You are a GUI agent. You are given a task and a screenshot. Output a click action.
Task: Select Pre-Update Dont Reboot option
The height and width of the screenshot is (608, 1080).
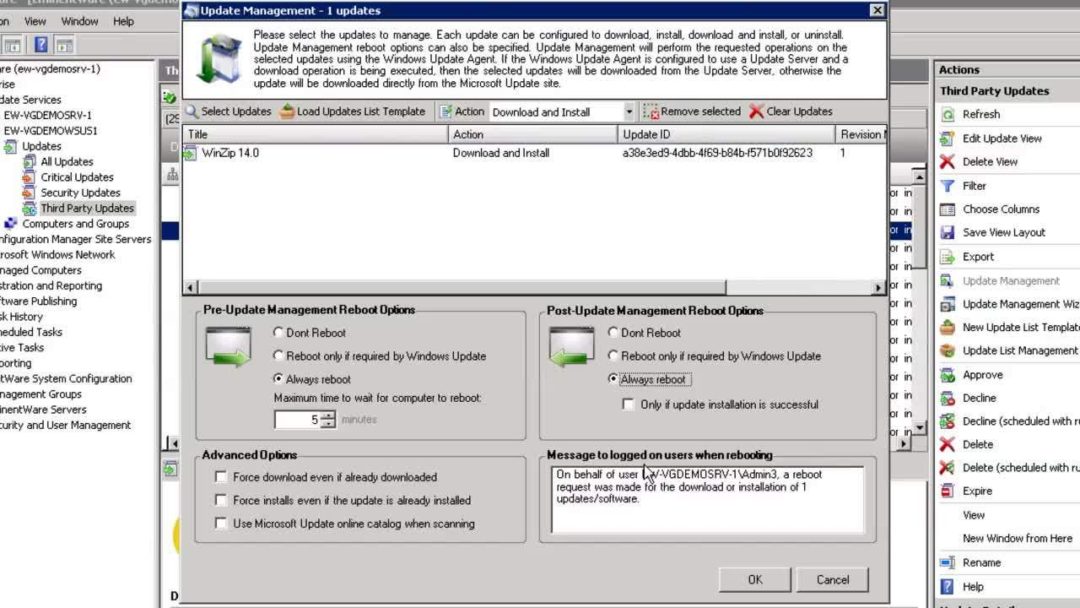tap(278, 333)
